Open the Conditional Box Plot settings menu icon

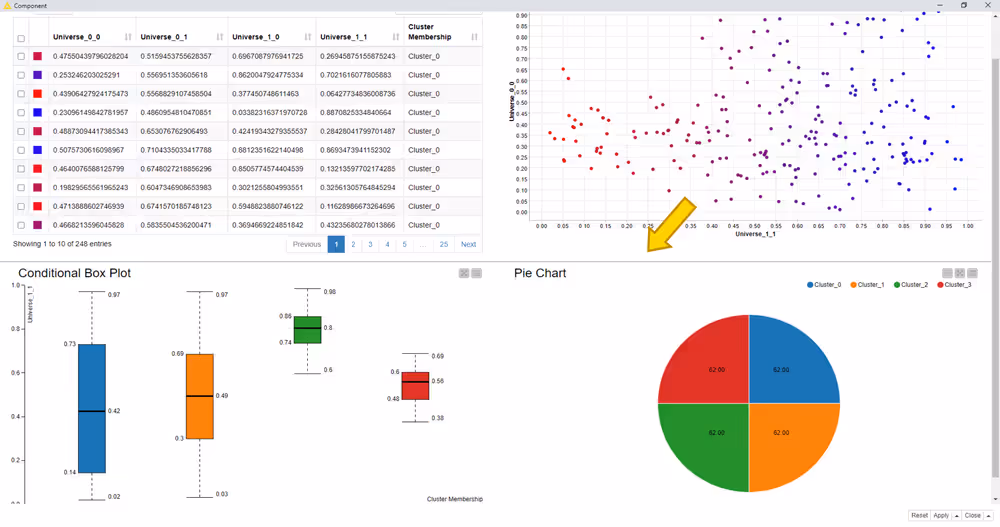coord(477,273)
